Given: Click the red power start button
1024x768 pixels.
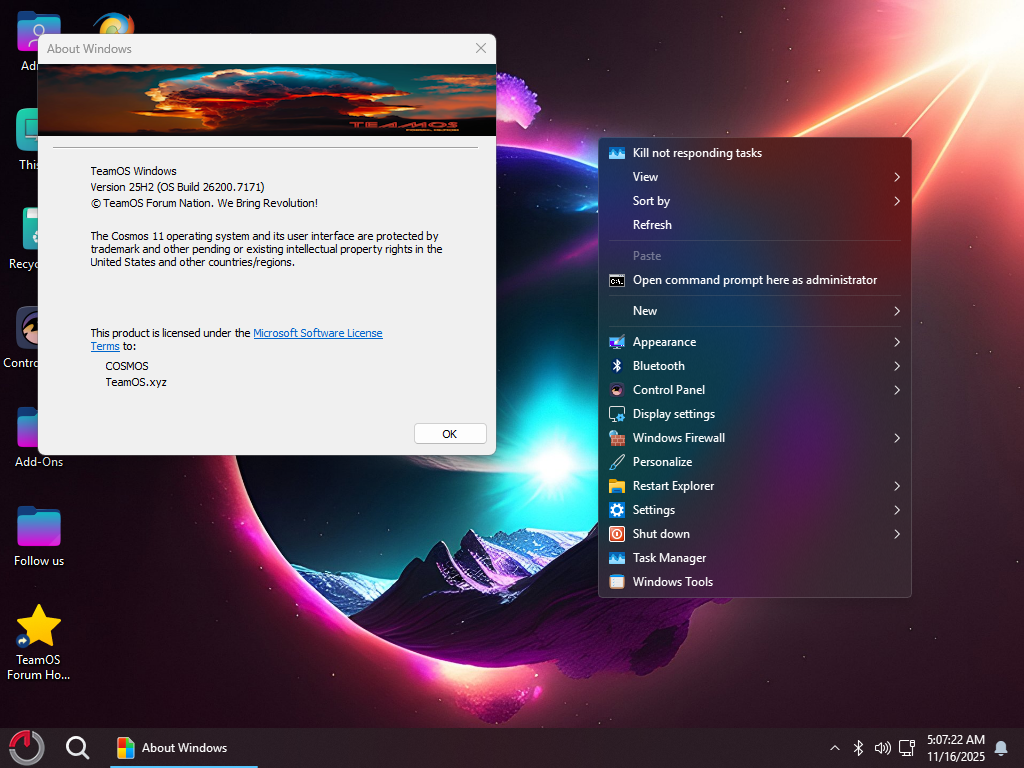Looking at the screenshot, I should pos(26,747).
